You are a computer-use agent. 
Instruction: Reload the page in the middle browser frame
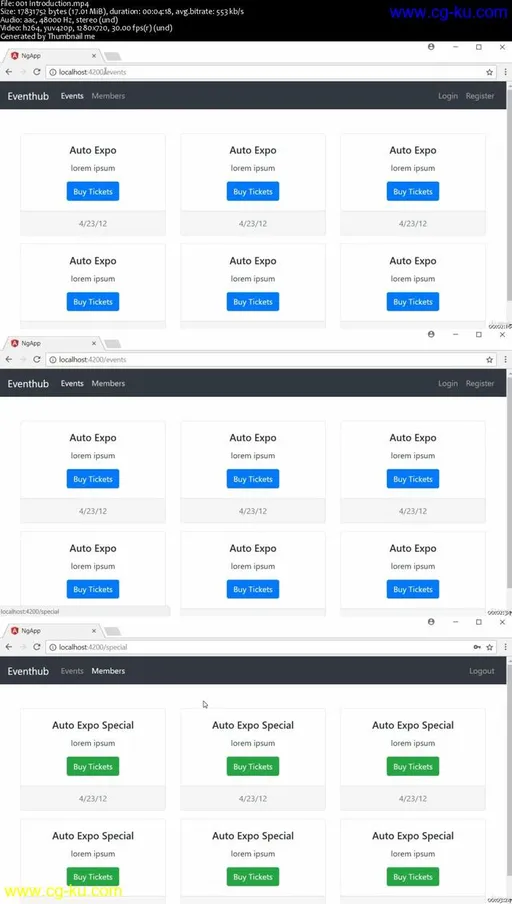point(37,359)
